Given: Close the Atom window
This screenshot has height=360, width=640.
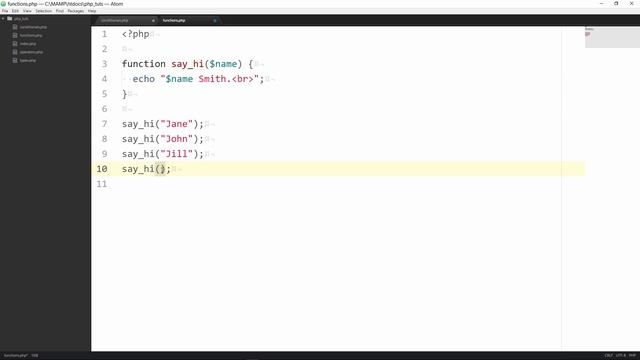Looking at the screenshot, I should click(631, 4).
